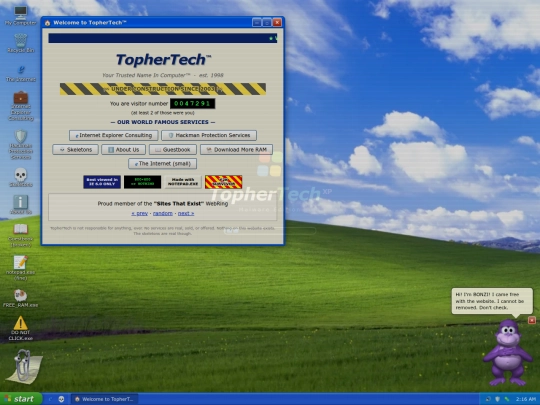The width and height of the screenshot is (540, 405).
Task: Open The Internet (small) button
Action: click(163, 164)
